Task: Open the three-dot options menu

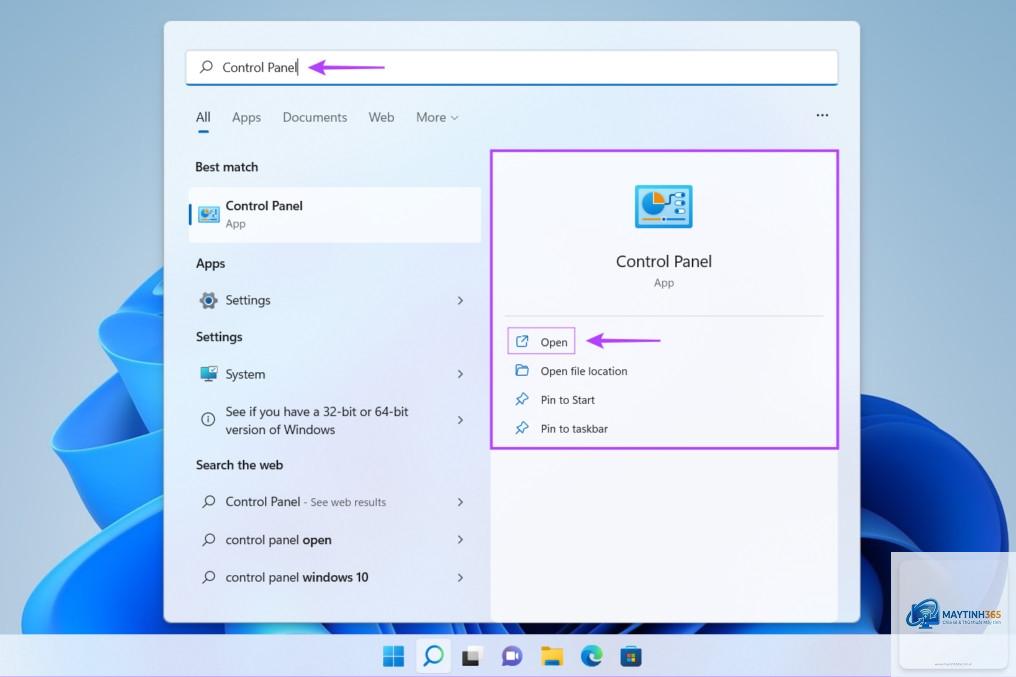Action: (x=822, y=115)
